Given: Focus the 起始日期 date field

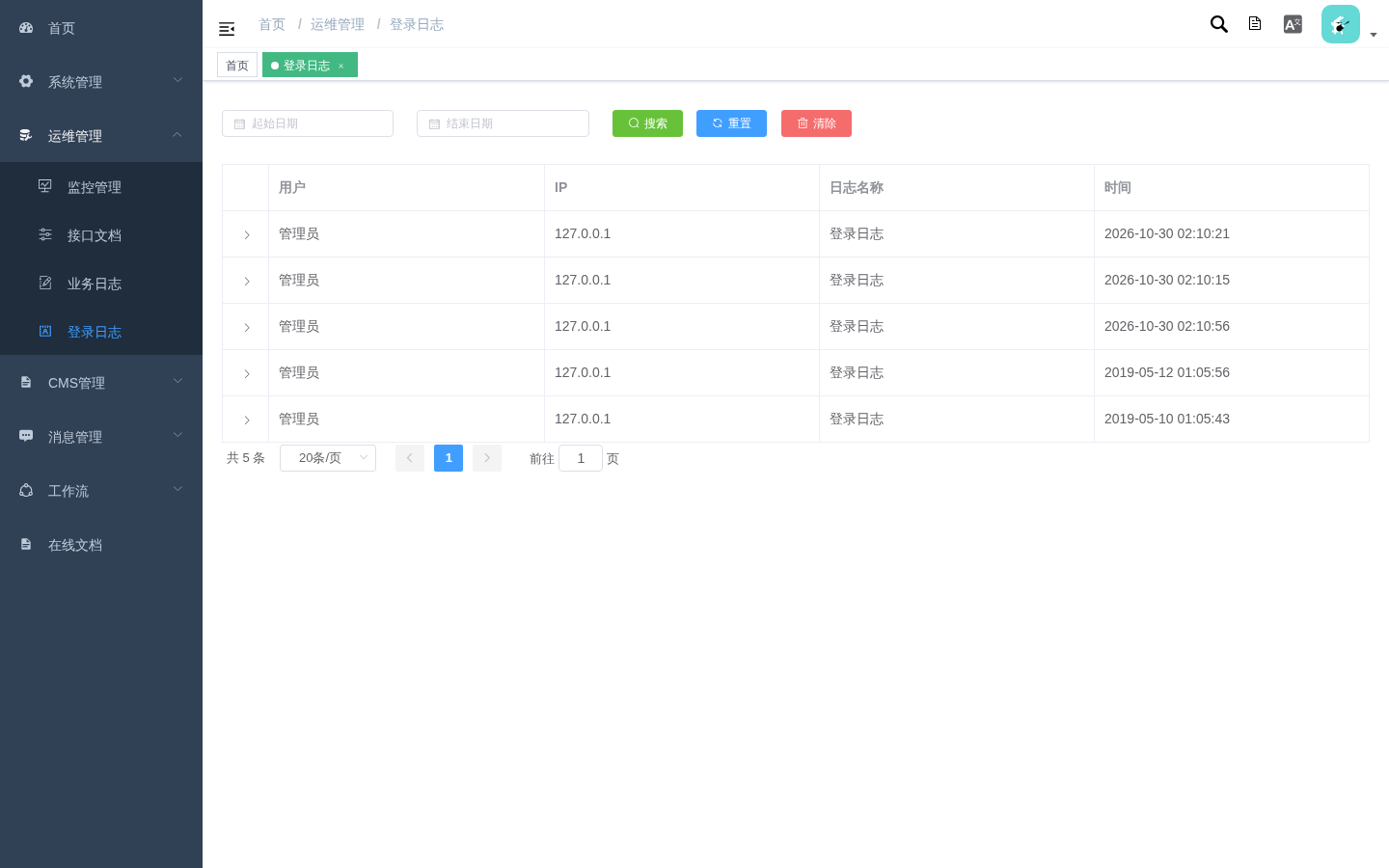Looking at the screenshot, I should (x=308, y=123).
